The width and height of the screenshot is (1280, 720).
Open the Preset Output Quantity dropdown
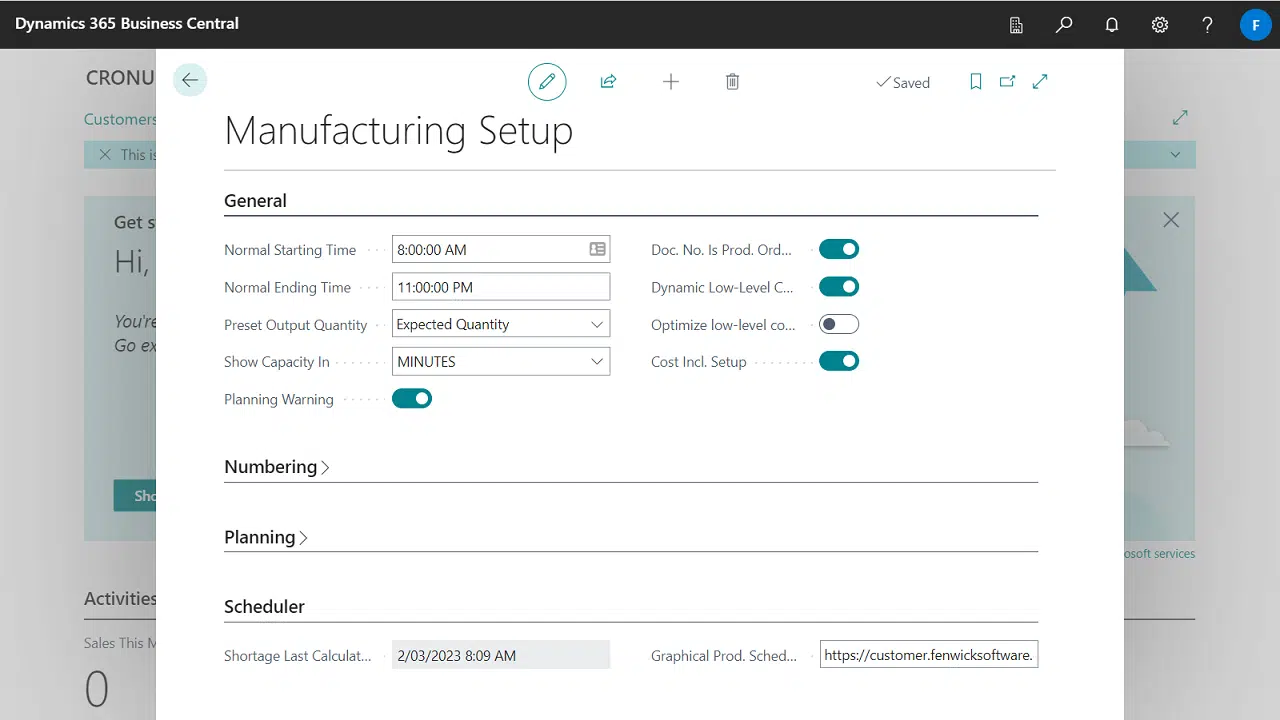597,324
